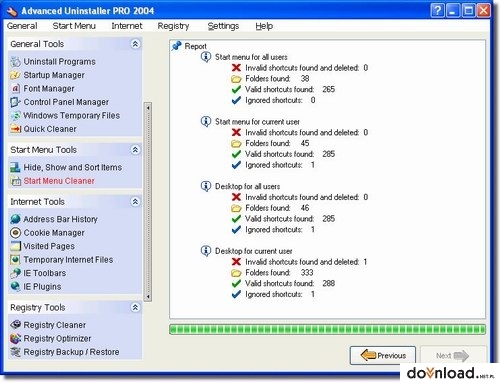
Task: Open Windows Temporary Files tool
Action: coord(72,115)
